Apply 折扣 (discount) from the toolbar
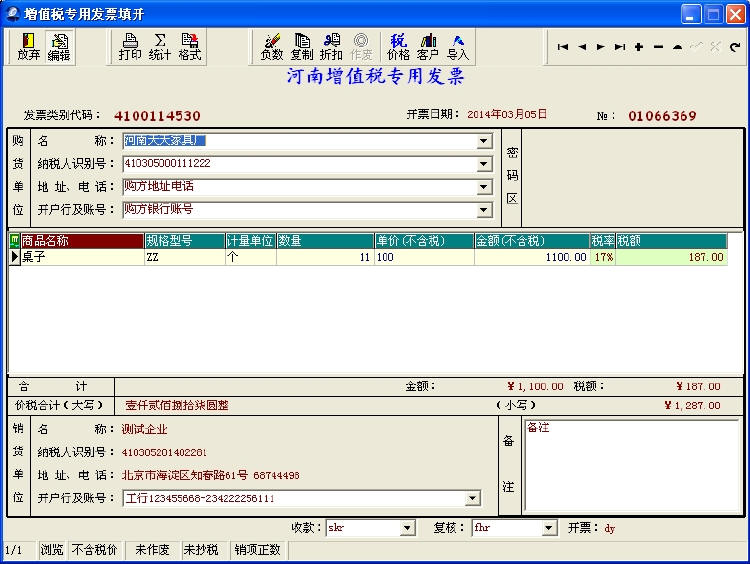The width and height of the screenshot is (750, 564). (331, 46)
